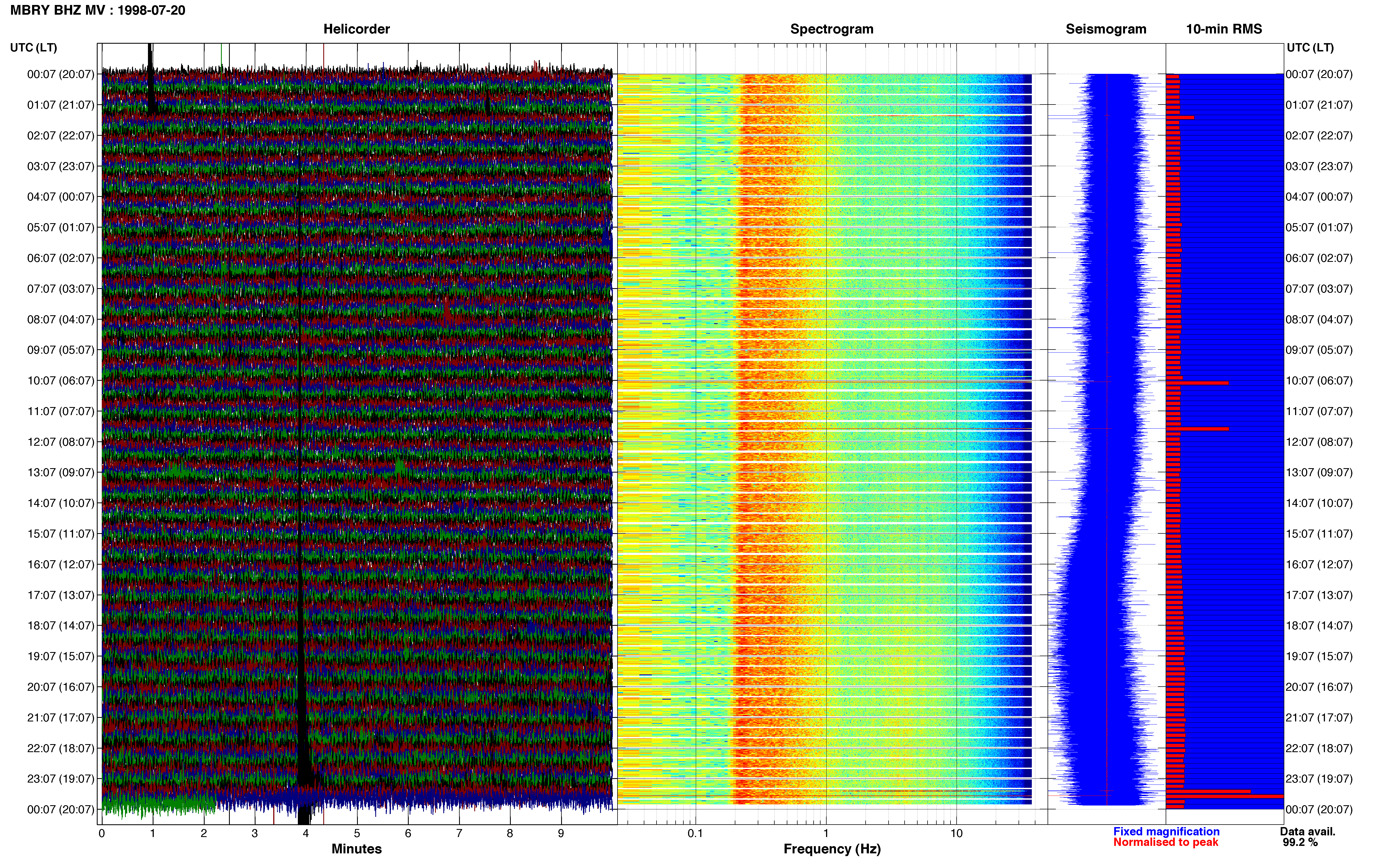The width and height of the screenshot is (1388, 868).
Task: Click right-side time label 12:07 (08:07)
Action: (x=1319, y=442)
